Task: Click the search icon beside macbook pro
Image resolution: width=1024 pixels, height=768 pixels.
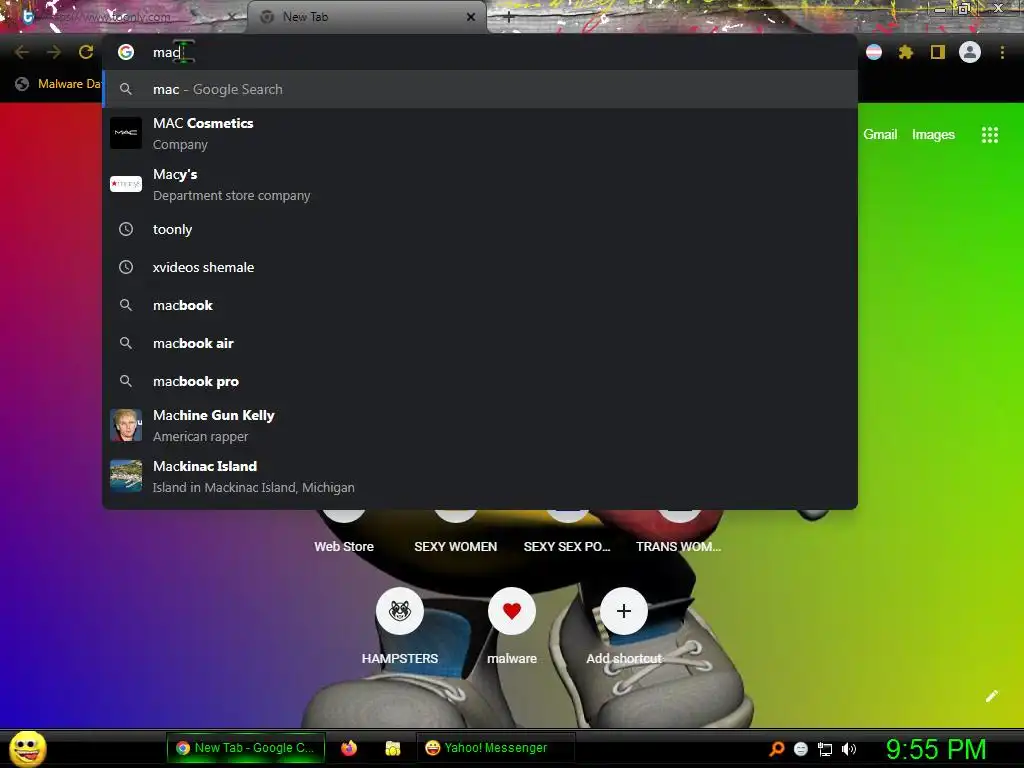Action: pyautogui.click(x=126, y=381)
